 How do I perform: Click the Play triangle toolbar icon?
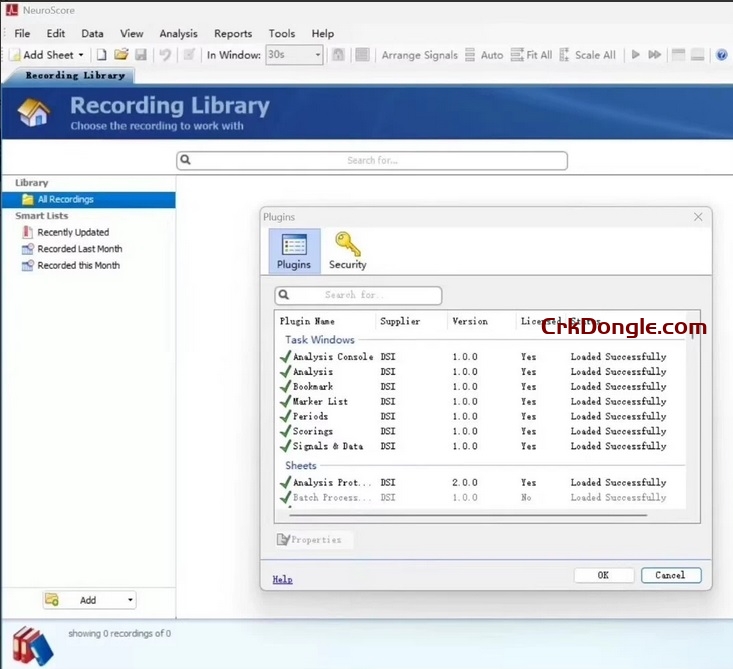tap(635, 55)
